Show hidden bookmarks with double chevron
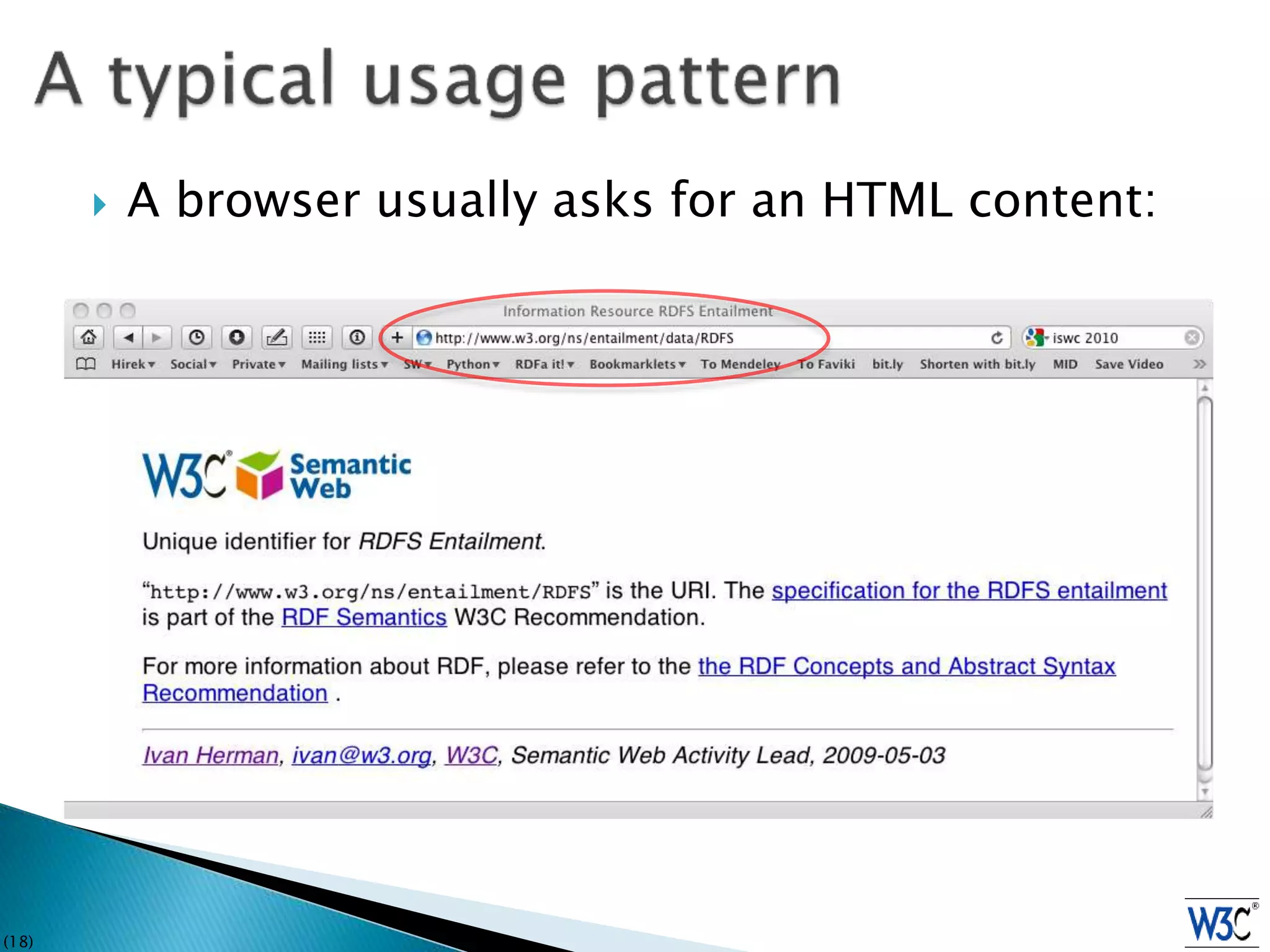Screen dimensions: 1270x952 click(1199, 364)
